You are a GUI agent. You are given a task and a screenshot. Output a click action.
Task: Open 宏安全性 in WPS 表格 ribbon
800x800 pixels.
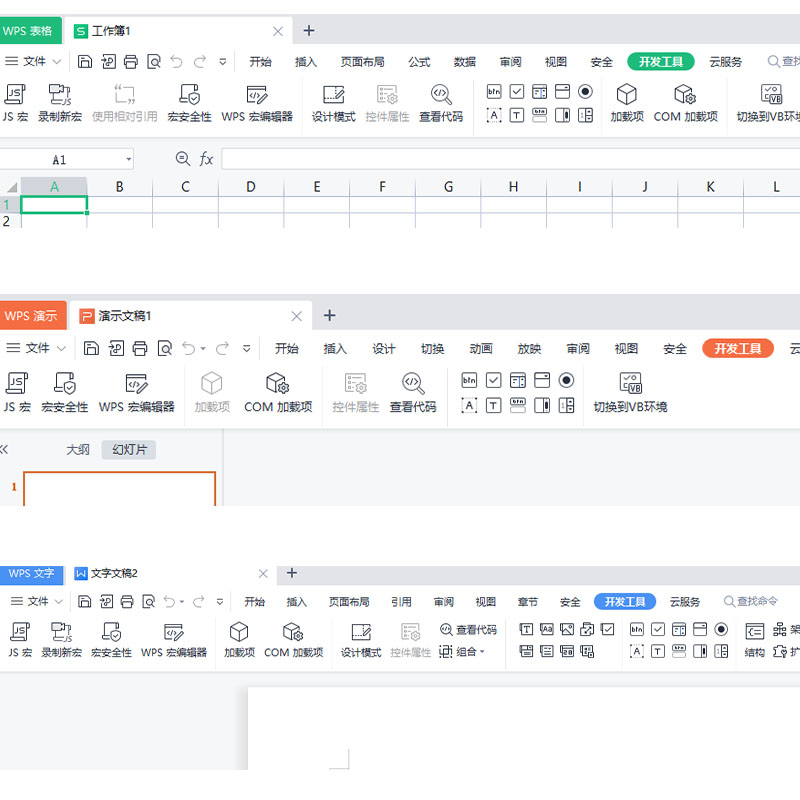(x=189, y=103)
